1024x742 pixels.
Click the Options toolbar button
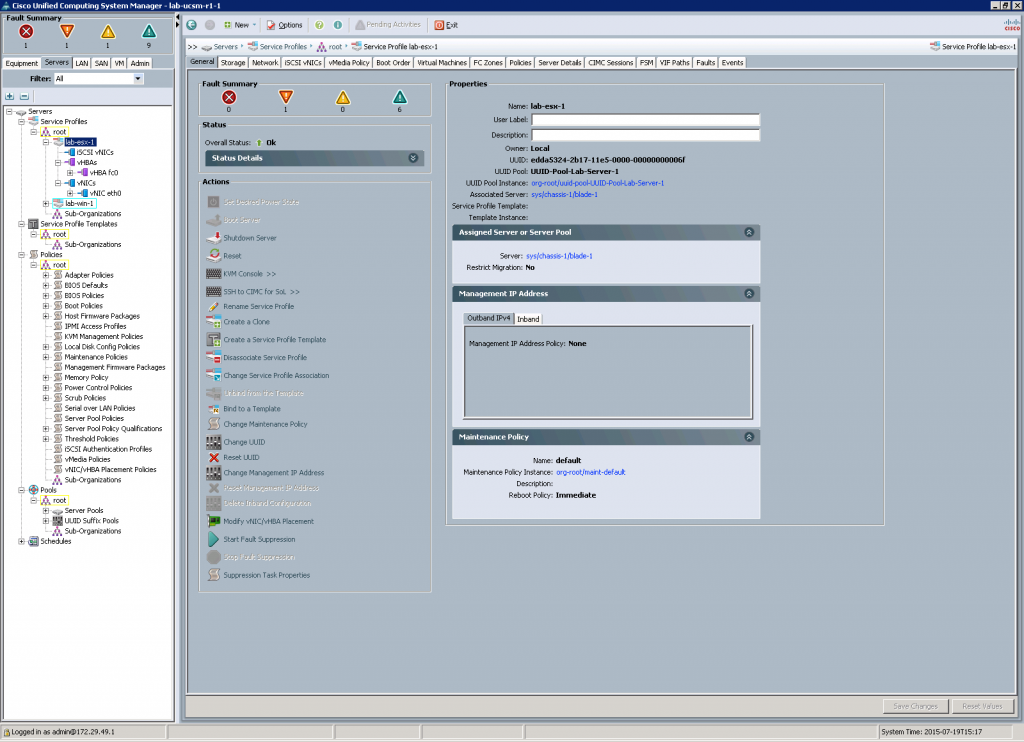[285, 25]
